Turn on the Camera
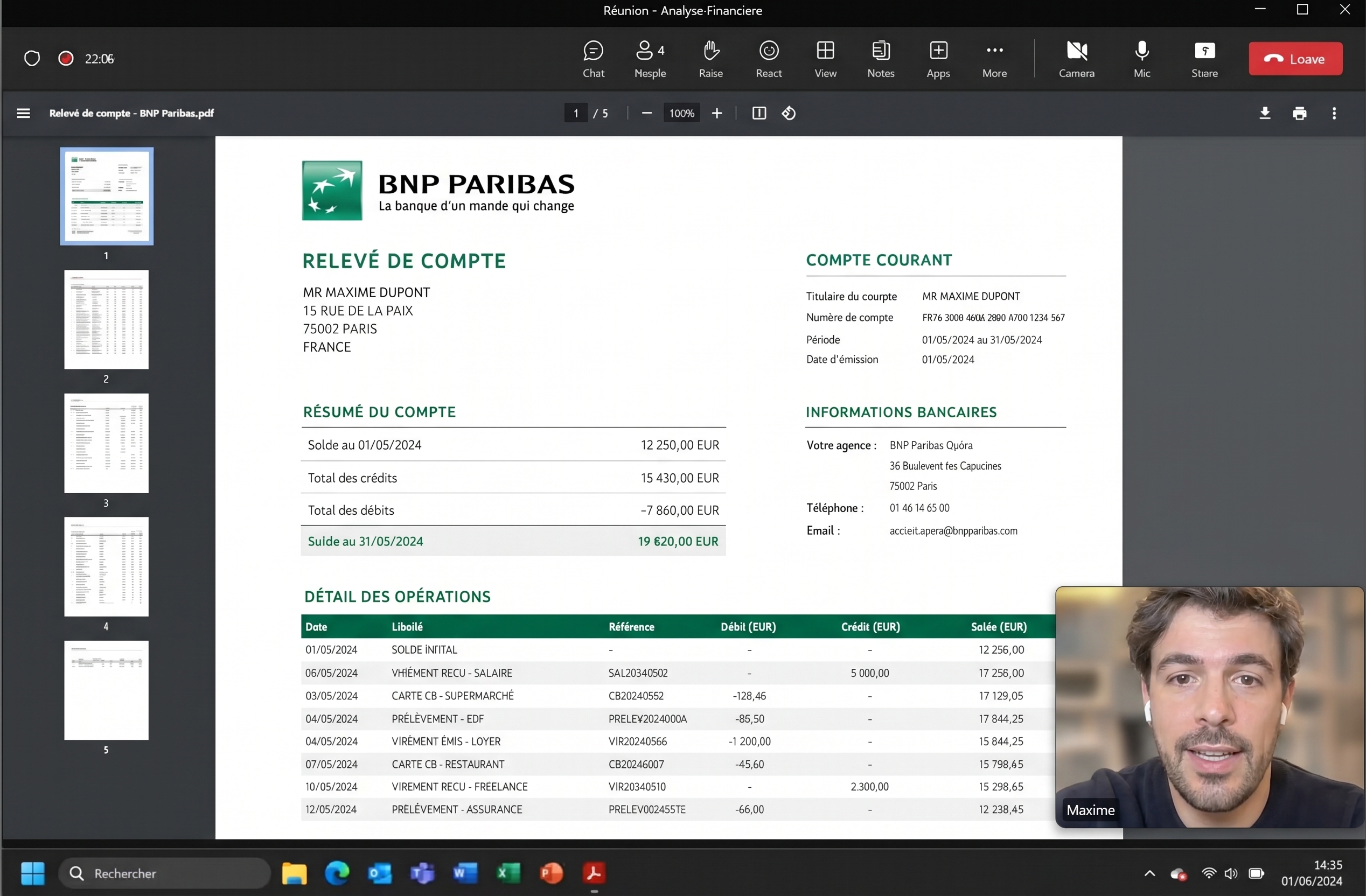 1076,59
